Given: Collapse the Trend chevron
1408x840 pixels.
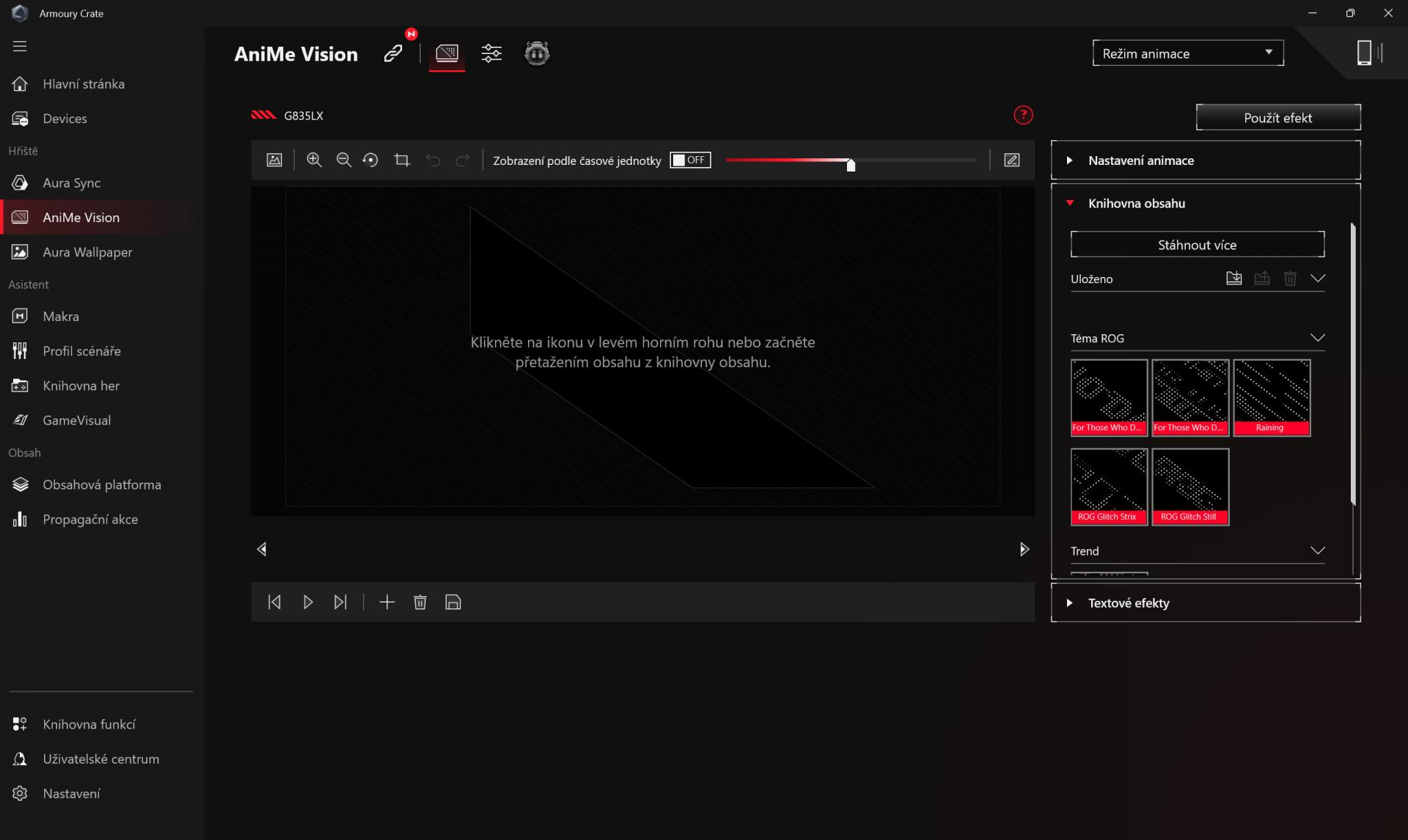Looking at the screenshot, I should tap(1318, 550).
